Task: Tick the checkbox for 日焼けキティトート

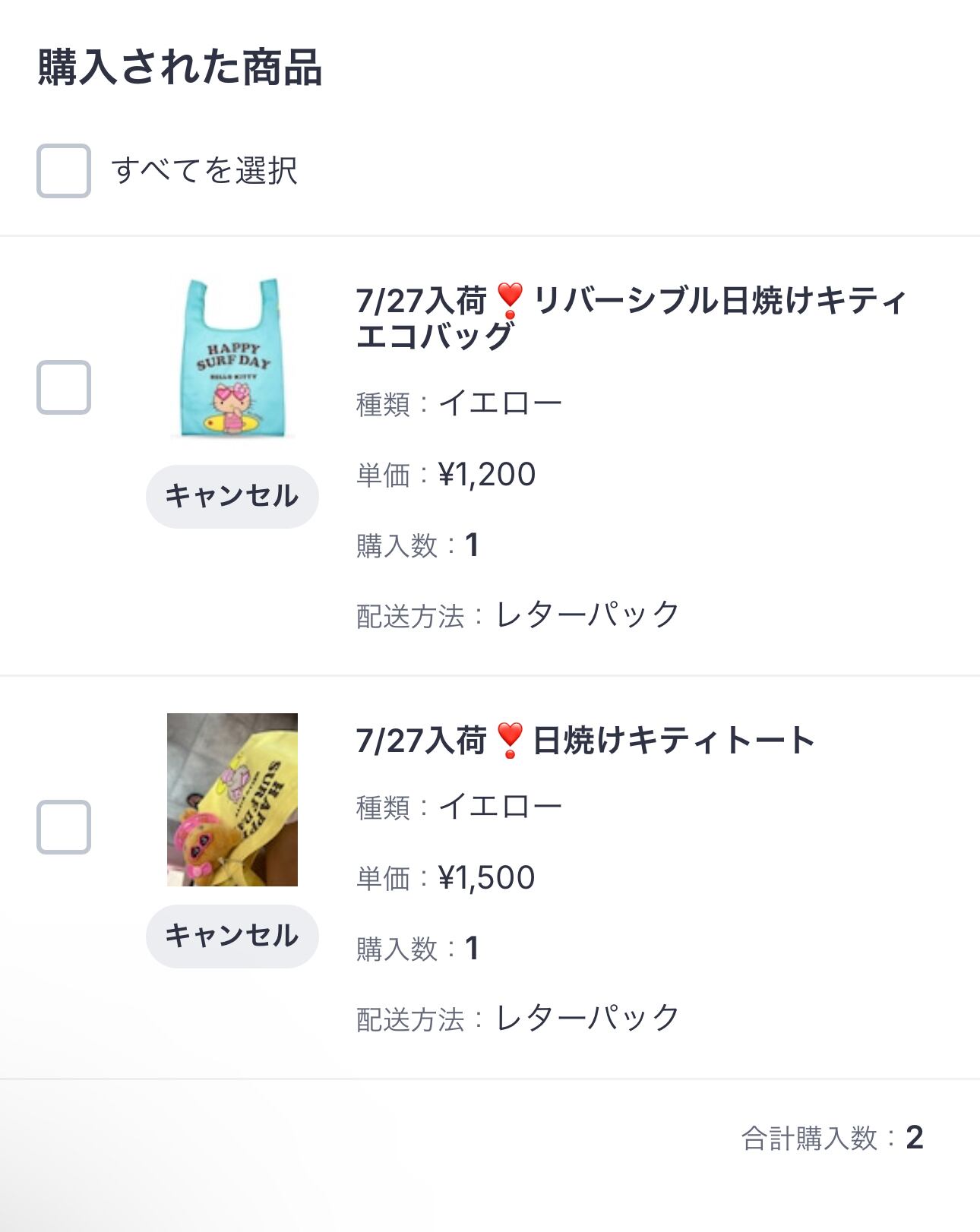Action: [x=64, y=827]
